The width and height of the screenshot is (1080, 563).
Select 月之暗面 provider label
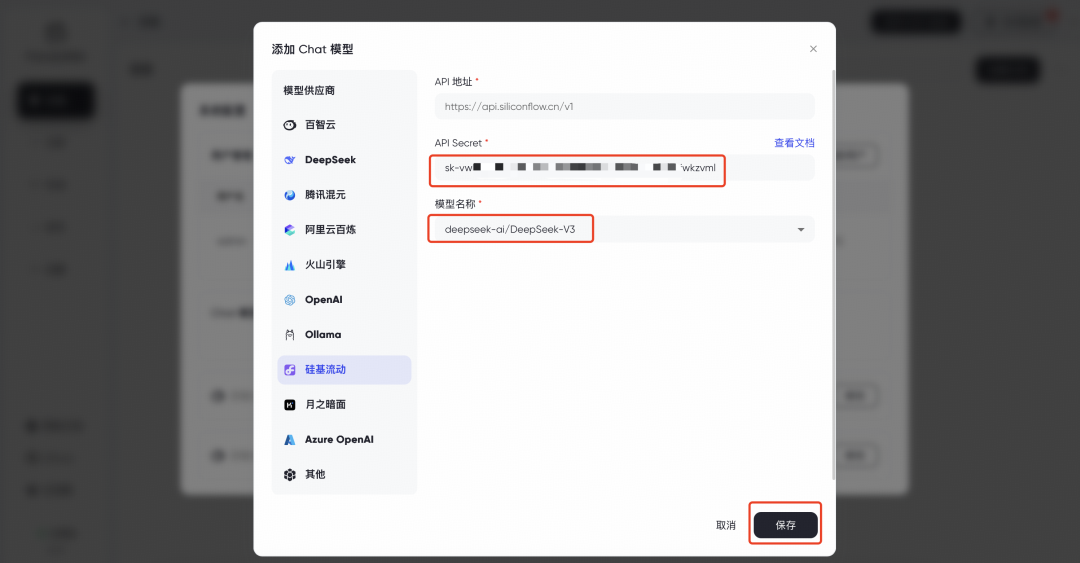[x=325, y=405]
